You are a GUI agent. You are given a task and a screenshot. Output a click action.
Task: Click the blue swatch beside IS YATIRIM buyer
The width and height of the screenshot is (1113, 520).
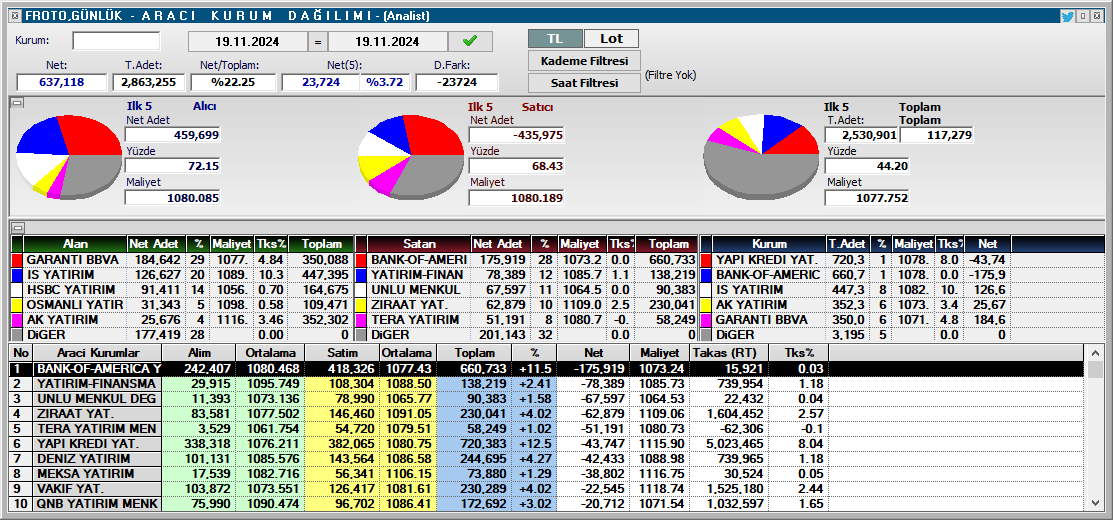(17, 275)
